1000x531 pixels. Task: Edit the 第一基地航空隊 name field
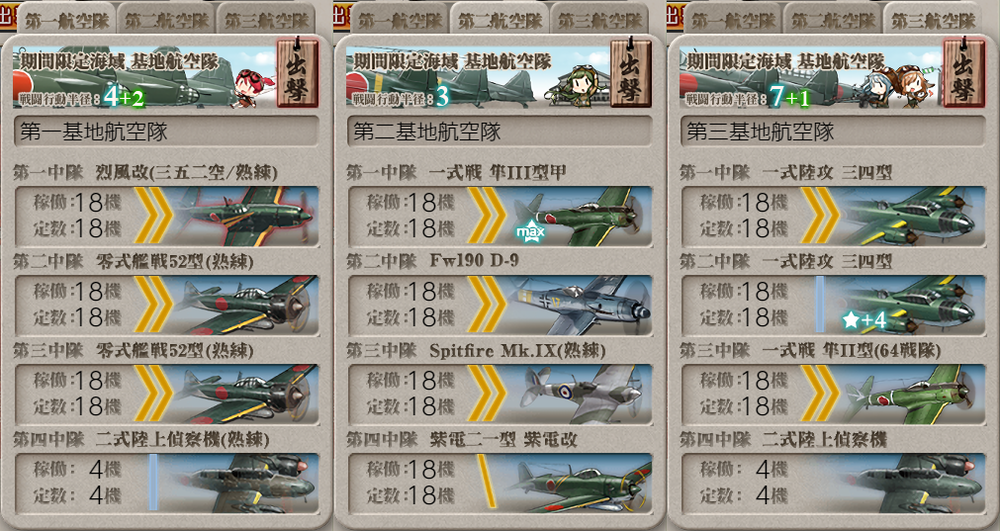point(166,131)
